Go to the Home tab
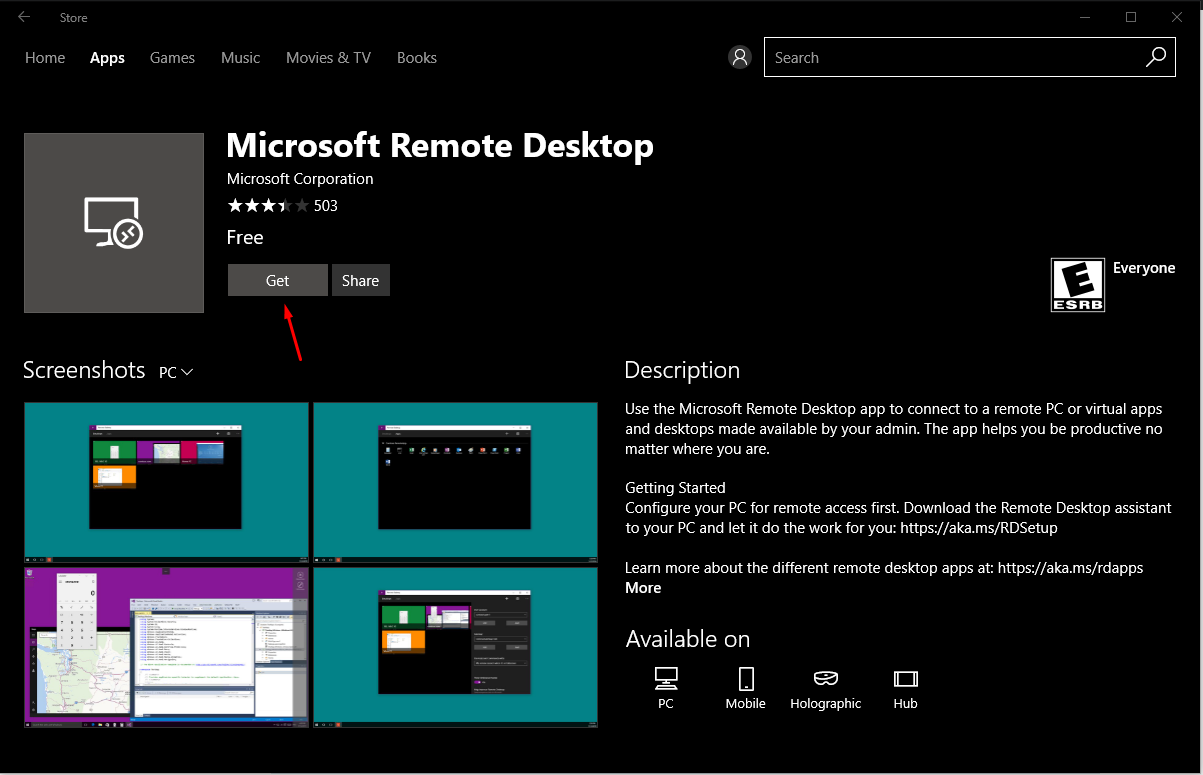 (45, 58)
